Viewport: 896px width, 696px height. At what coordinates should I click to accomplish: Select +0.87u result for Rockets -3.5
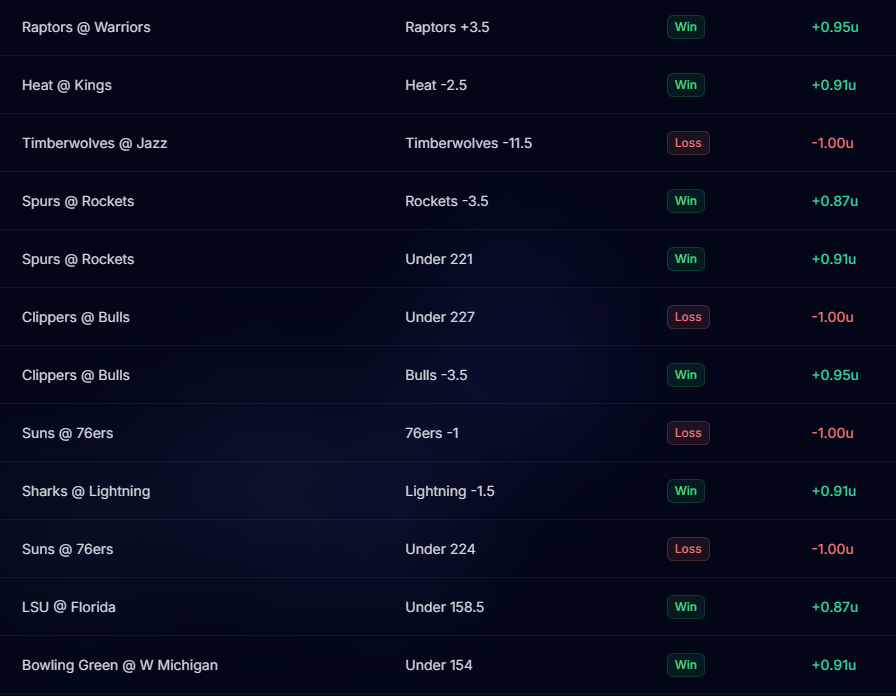point(835,201)
